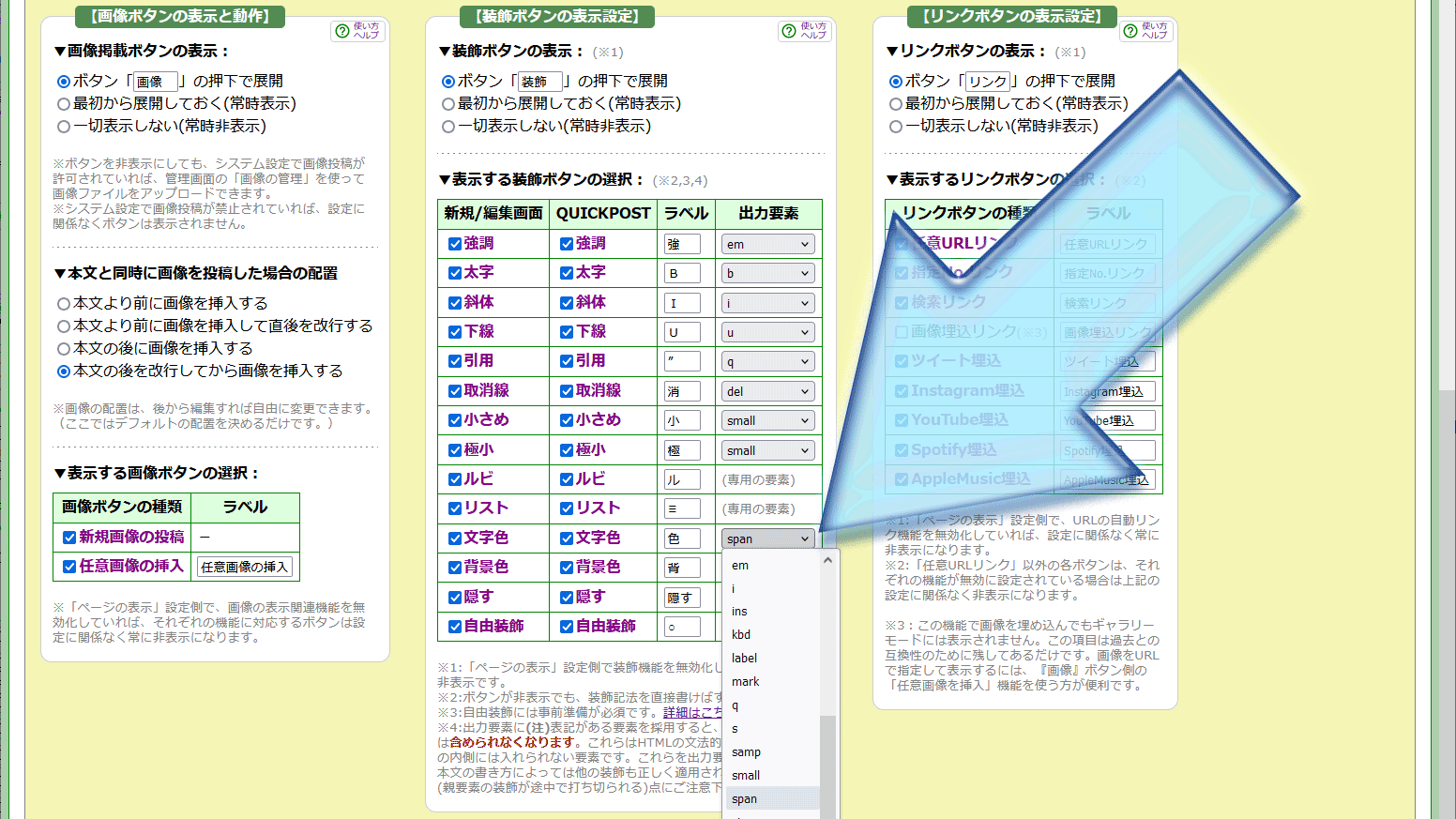Uncheck ルビ in the 新規/編集画面 column
The width and height of the screenshot is (1456, 819).
455,479
